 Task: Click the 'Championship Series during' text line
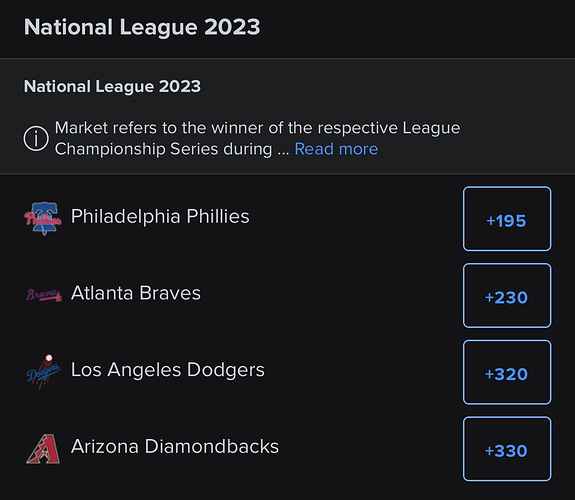point(164,149)
